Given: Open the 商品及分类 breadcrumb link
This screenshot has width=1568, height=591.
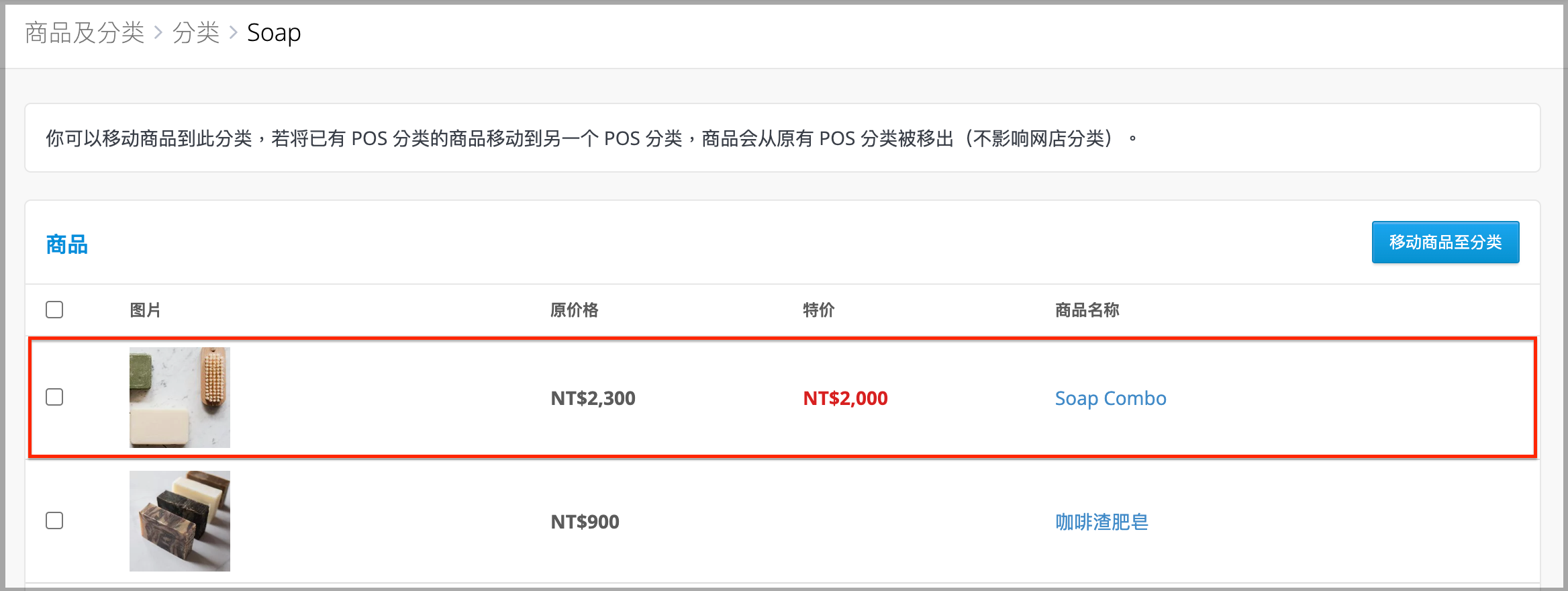Looking at the screenshot, I should [85, 32].
